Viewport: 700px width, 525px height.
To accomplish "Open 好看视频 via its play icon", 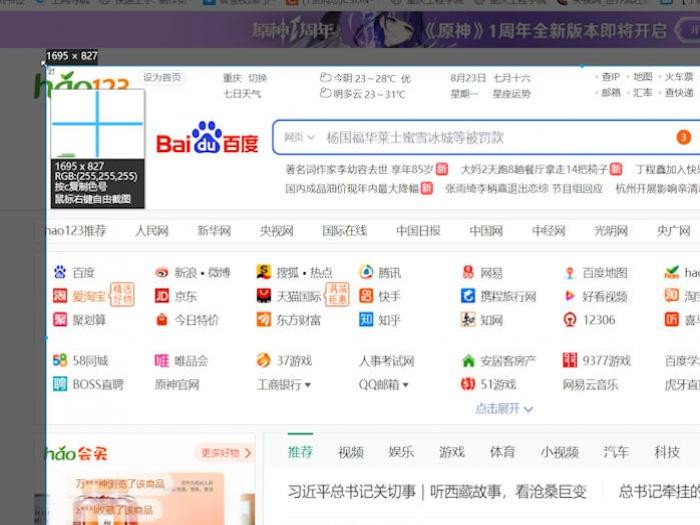I will tap(570, 296).
